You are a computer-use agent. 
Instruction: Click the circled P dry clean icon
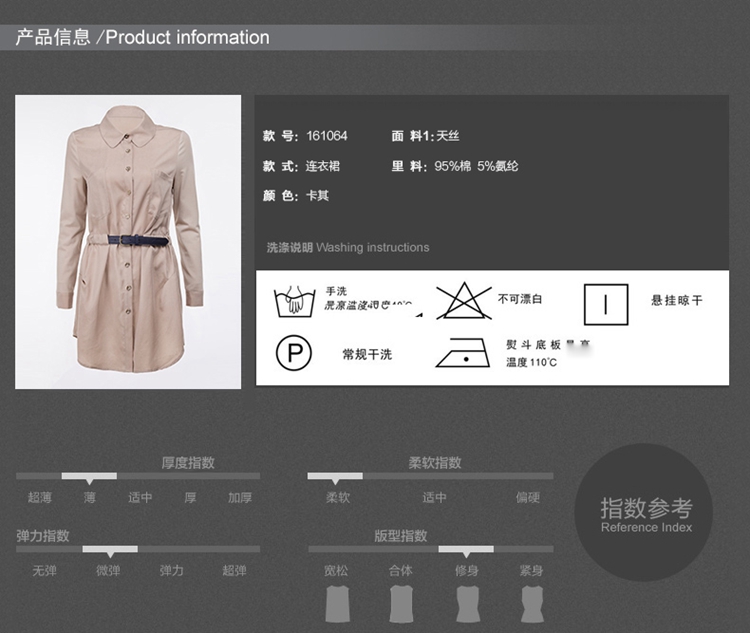[294, 353]
